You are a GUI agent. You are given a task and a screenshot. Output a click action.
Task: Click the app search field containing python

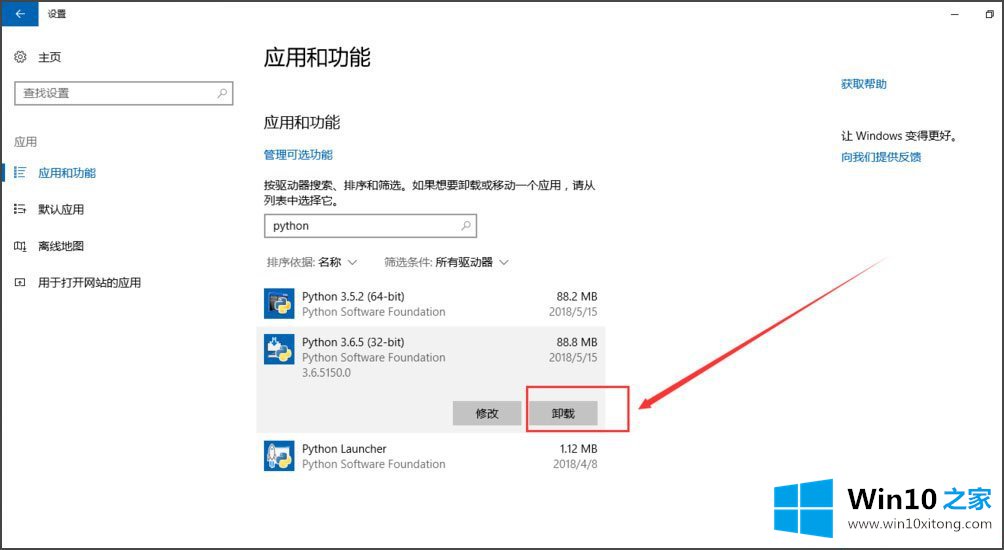pos(370,225)
